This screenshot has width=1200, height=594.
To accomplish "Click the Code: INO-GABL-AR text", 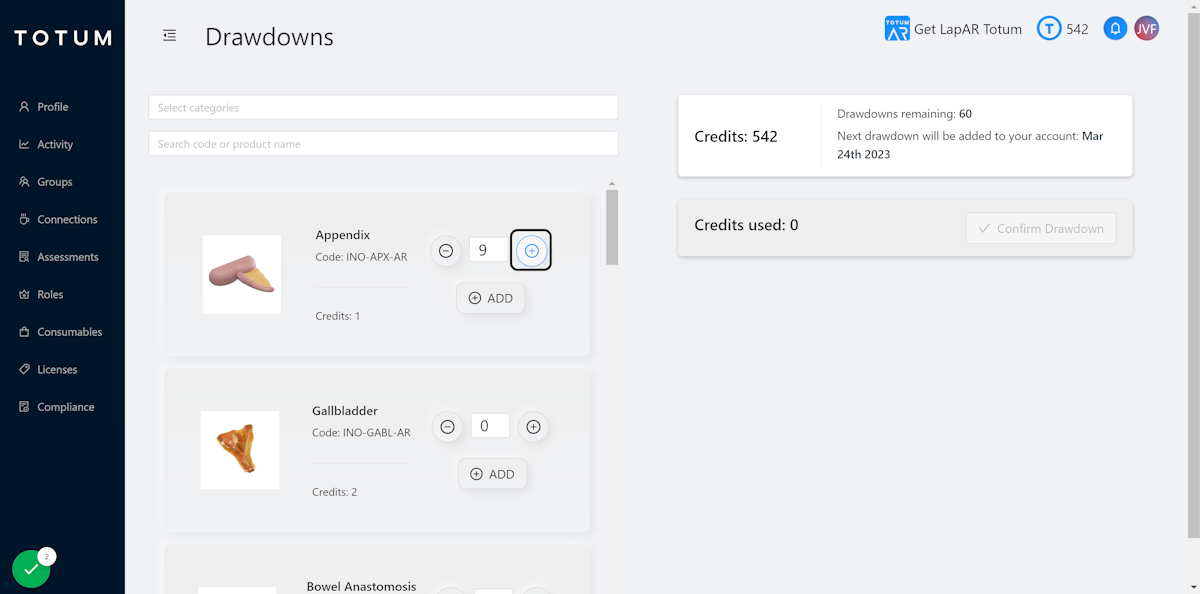I will (361, 433).
